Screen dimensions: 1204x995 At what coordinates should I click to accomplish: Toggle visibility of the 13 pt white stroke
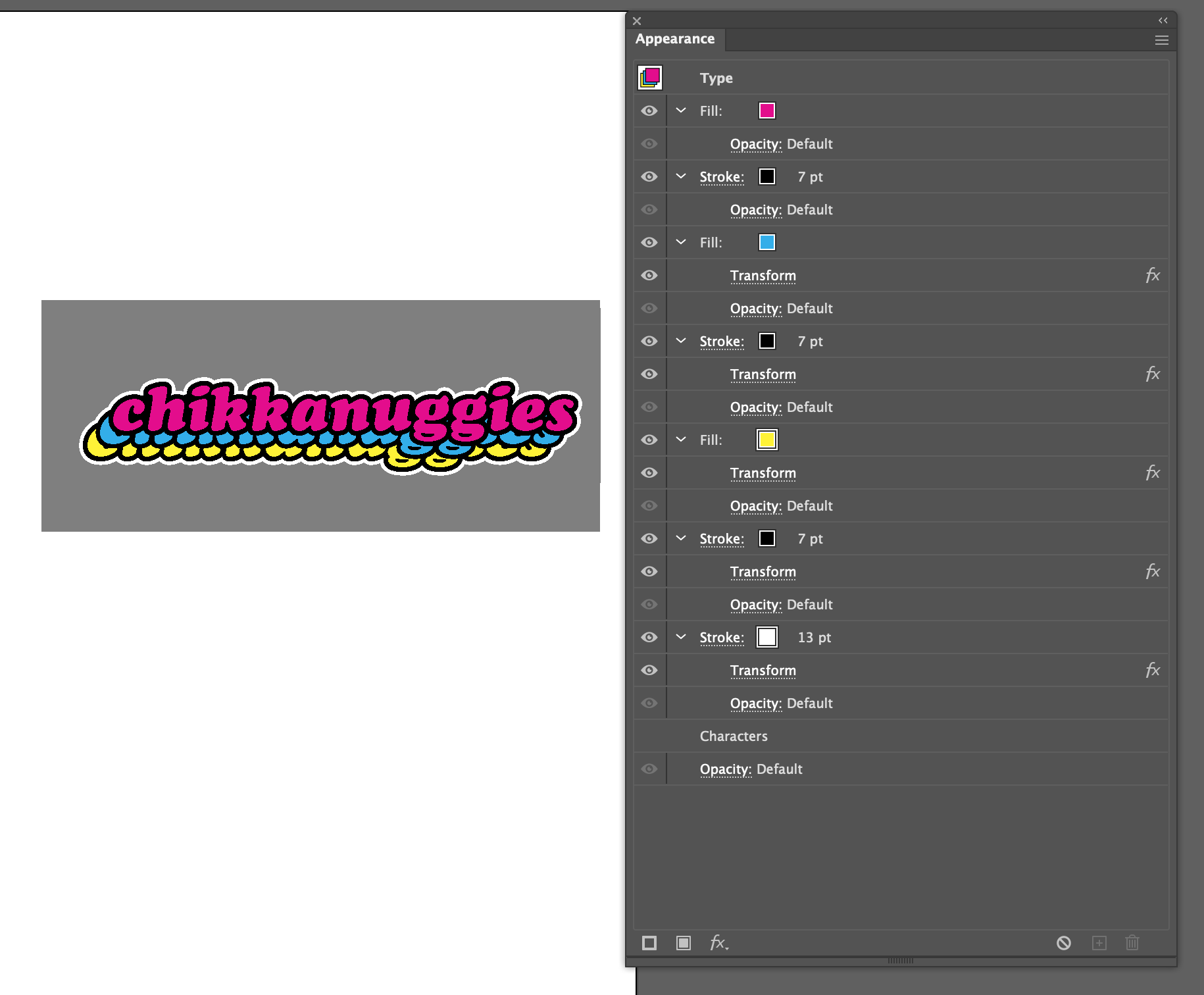[649, 637]
